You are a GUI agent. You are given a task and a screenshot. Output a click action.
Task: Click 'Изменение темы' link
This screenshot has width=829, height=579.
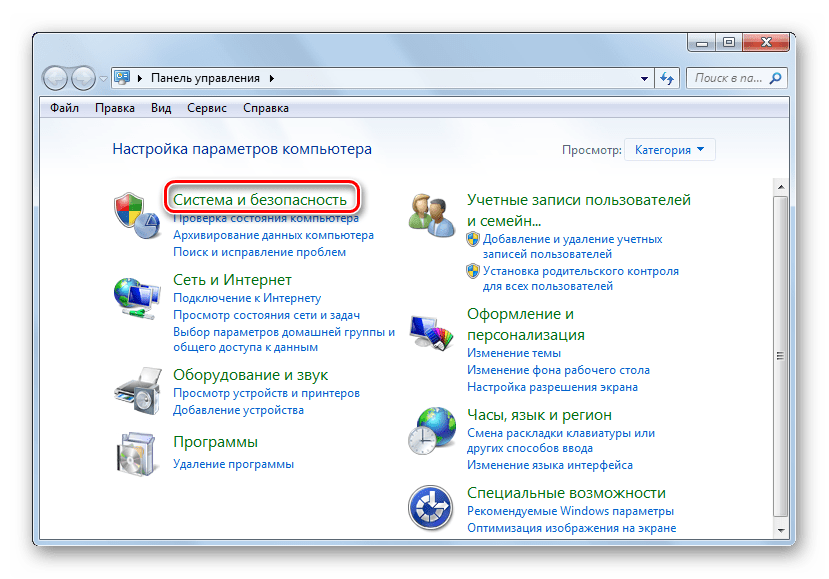pyautogui.click(x=514, y=353)
